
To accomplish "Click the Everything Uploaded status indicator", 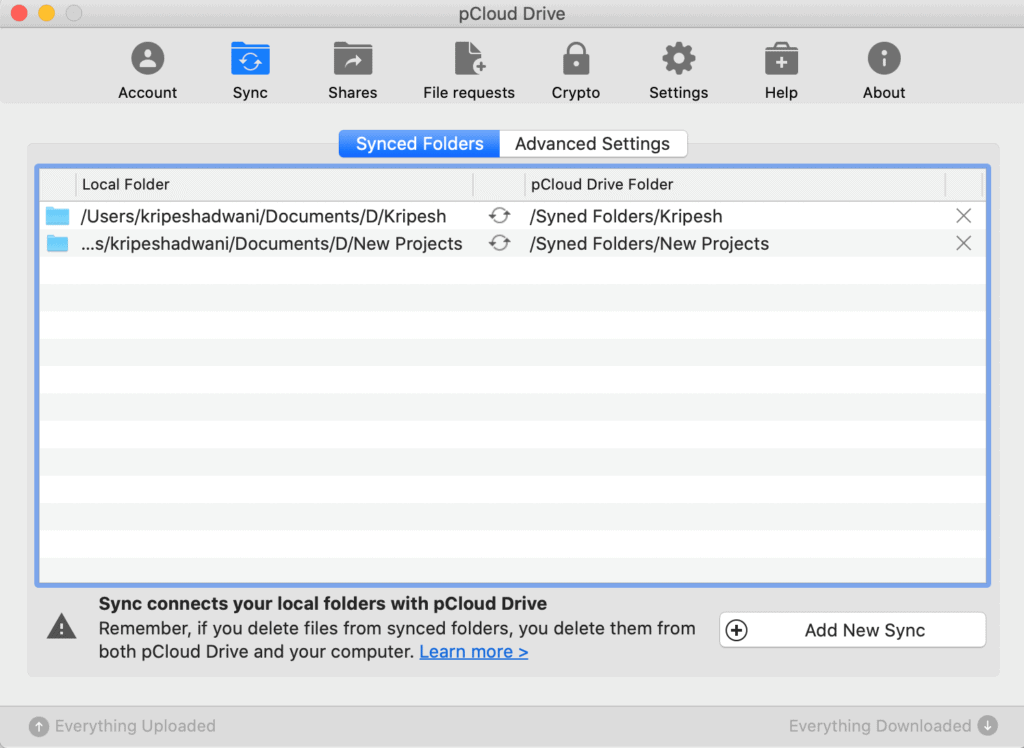I will click(x=122, y=726).
